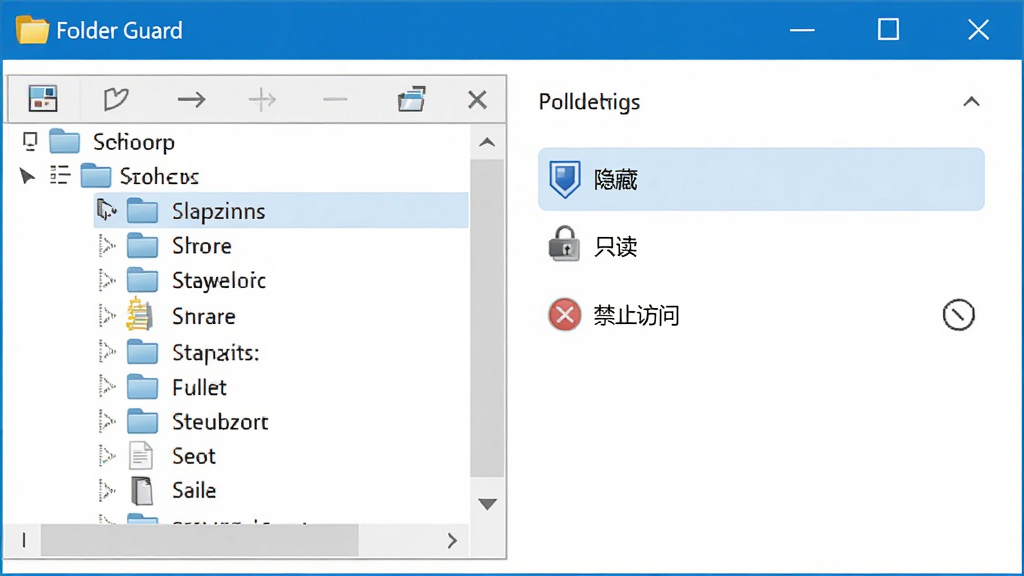Screen dimensions: 1024x576
Task: Close the folder tree panel with X
Action: 477,100
